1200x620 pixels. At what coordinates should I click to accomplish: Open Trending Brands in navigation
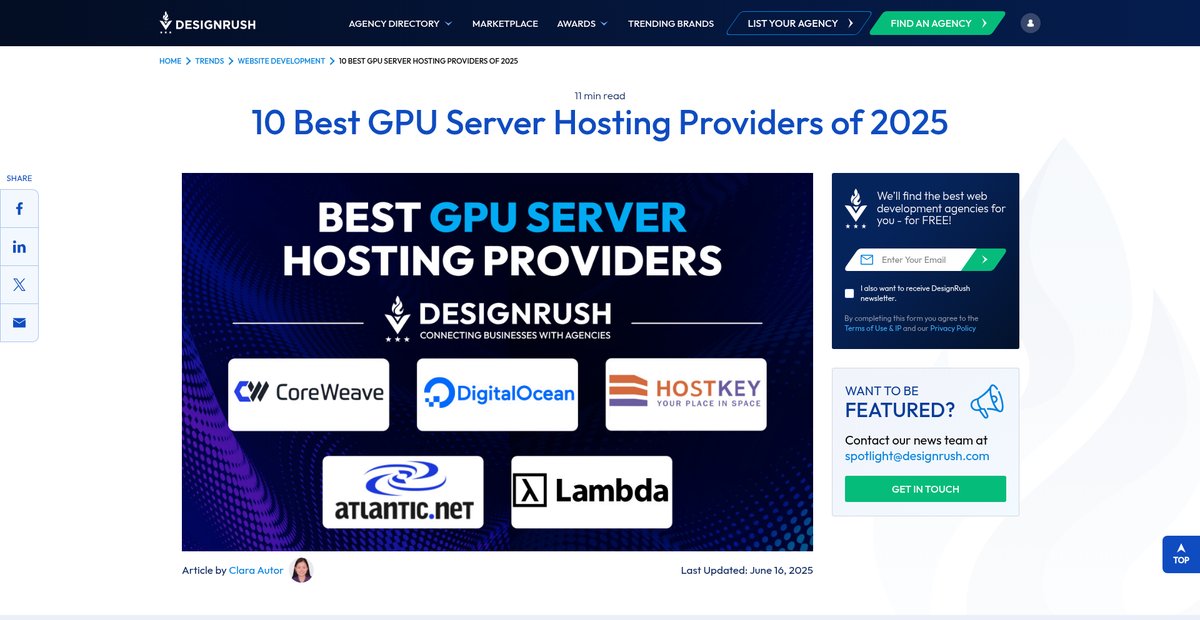[671, 23]
